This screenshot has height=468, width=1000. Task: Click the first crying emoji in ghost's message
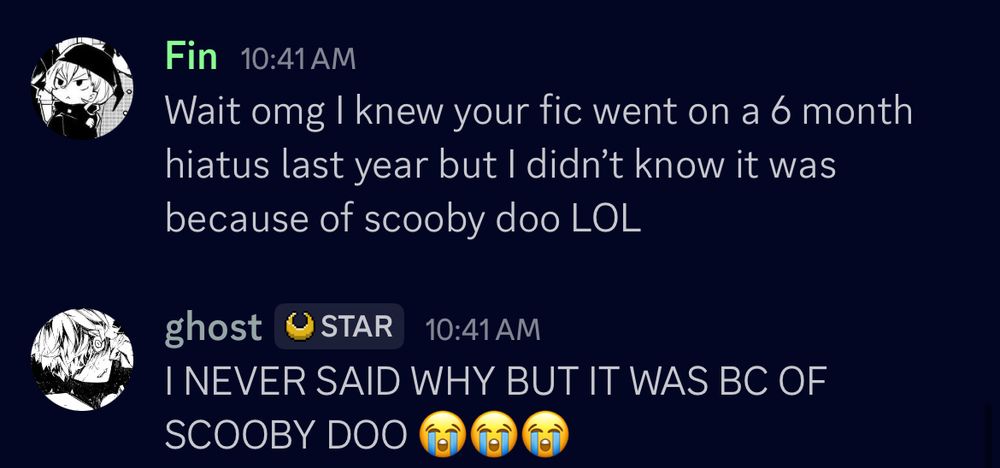tap(441, 436)
